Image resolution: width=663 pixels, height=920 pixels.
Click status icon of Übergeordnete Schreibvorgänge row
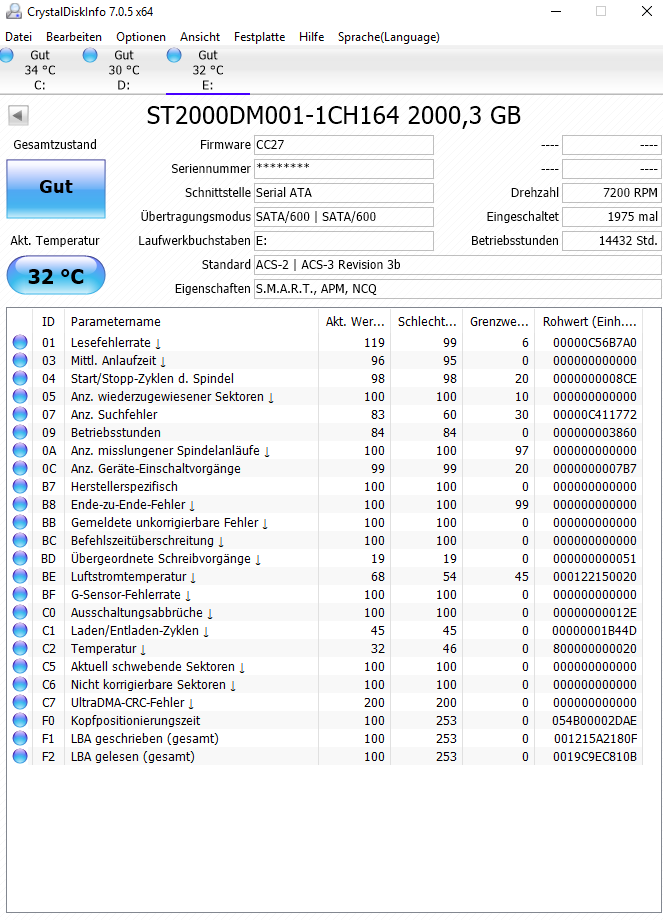point(20,558)
